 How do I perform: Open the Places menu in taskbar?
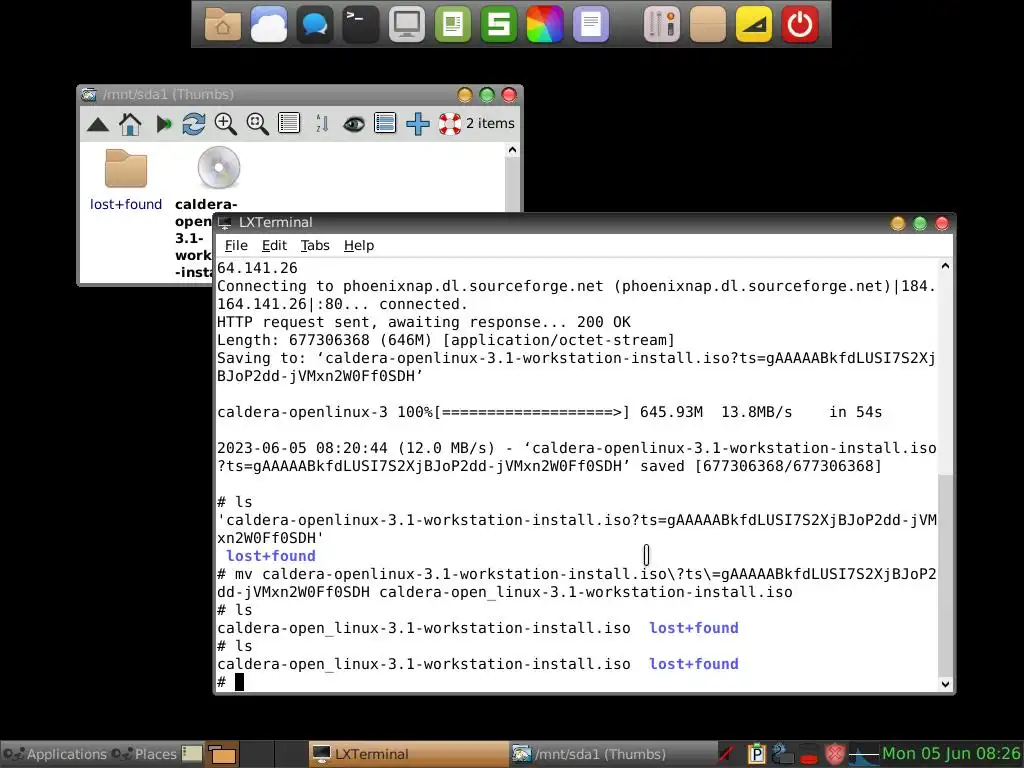coord(144,754)
